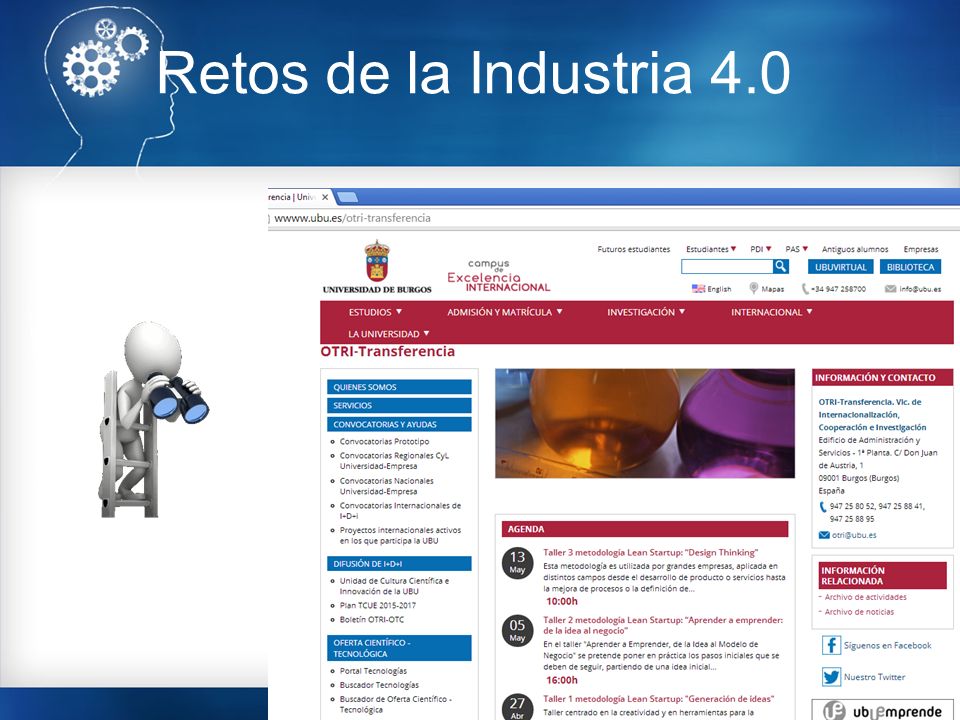The width and height of the screenshot is (960, 720).
Task: Open Buscador de Oferta Científico - Tecnológica
Action: point(396,704)
